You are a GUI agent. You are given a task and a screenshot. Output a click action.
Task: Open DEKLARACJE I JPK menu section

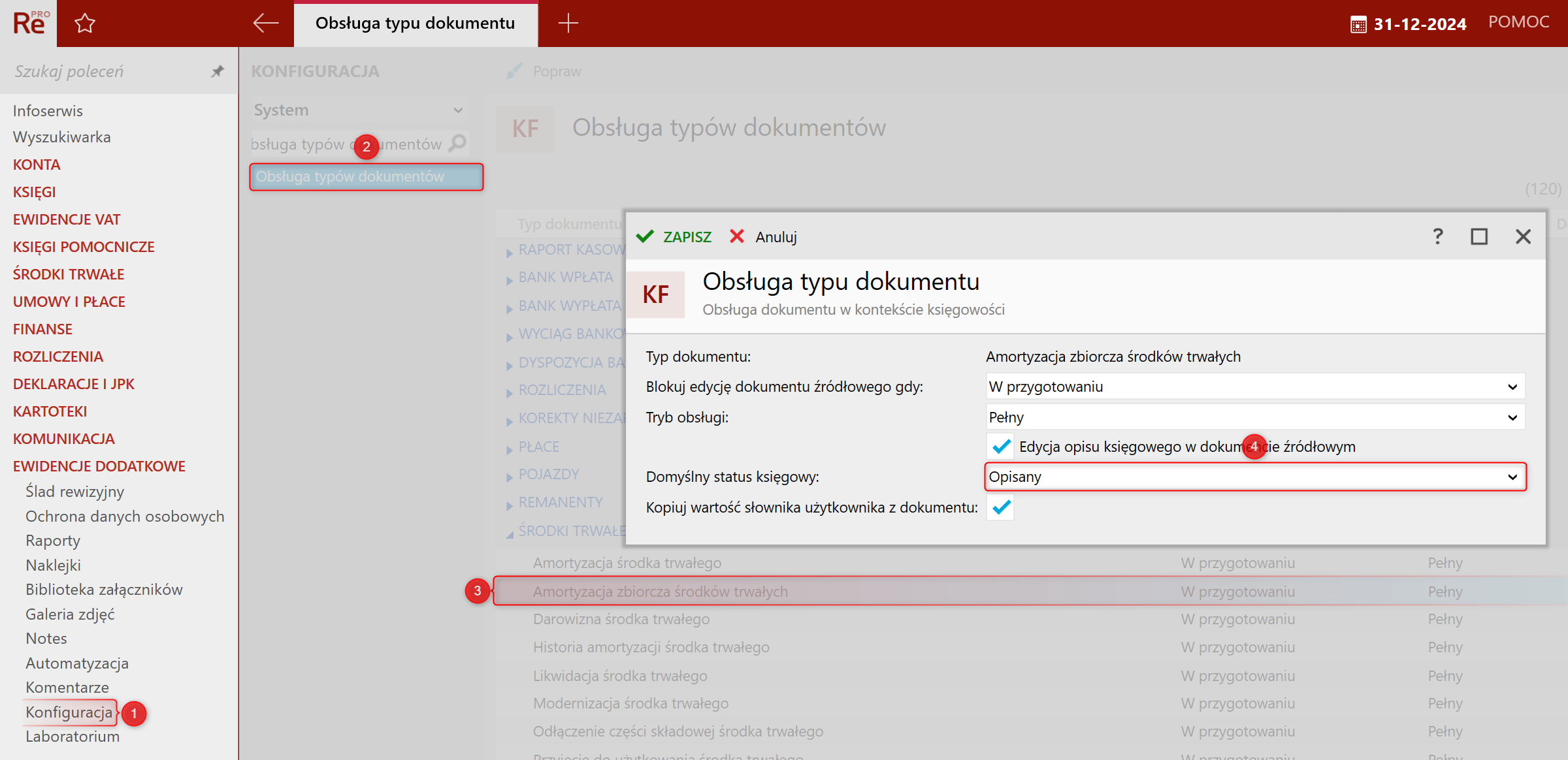click(x=74, y=384)
